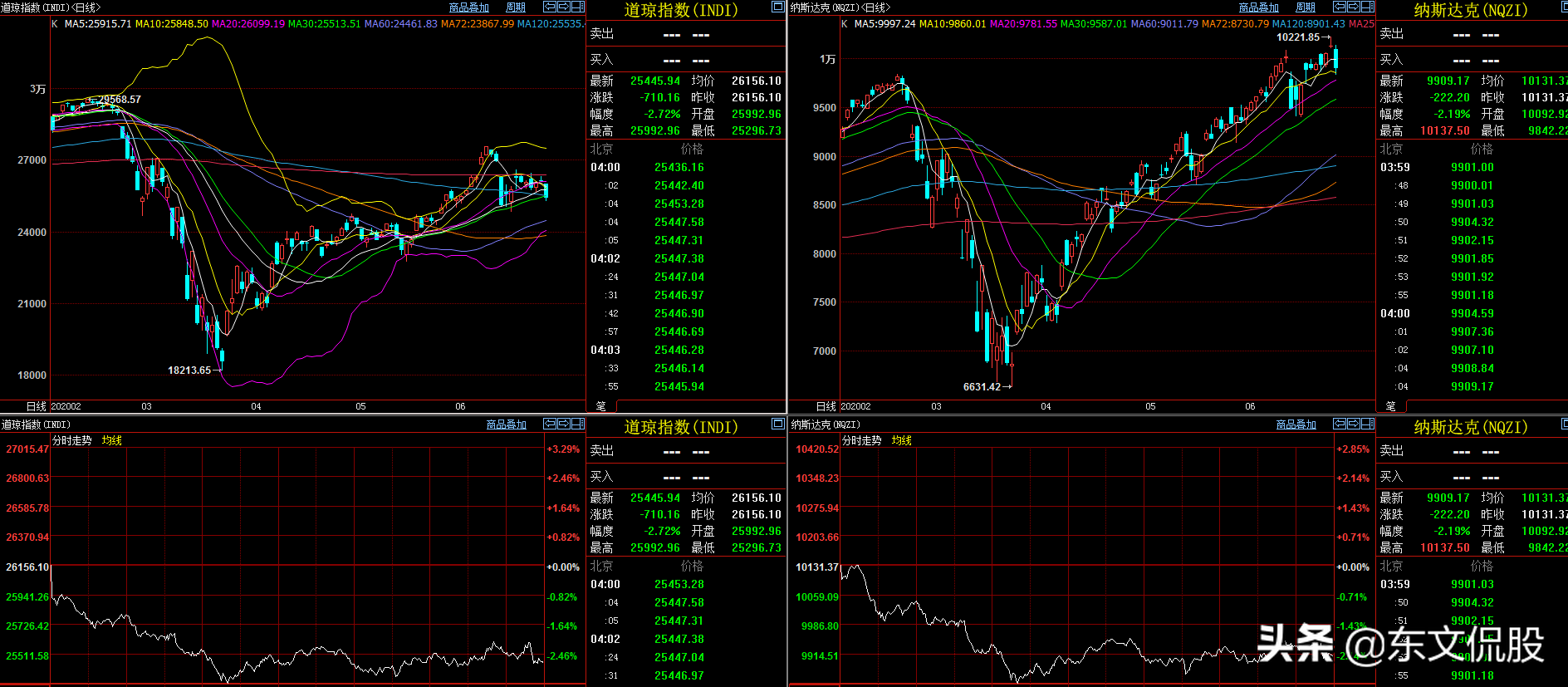Open 商品叠加 overlay on Nasdaq intraday chart
The height and width of the screenshot is (687, 1568).
pyautogui.click(x=1296, y=424)
